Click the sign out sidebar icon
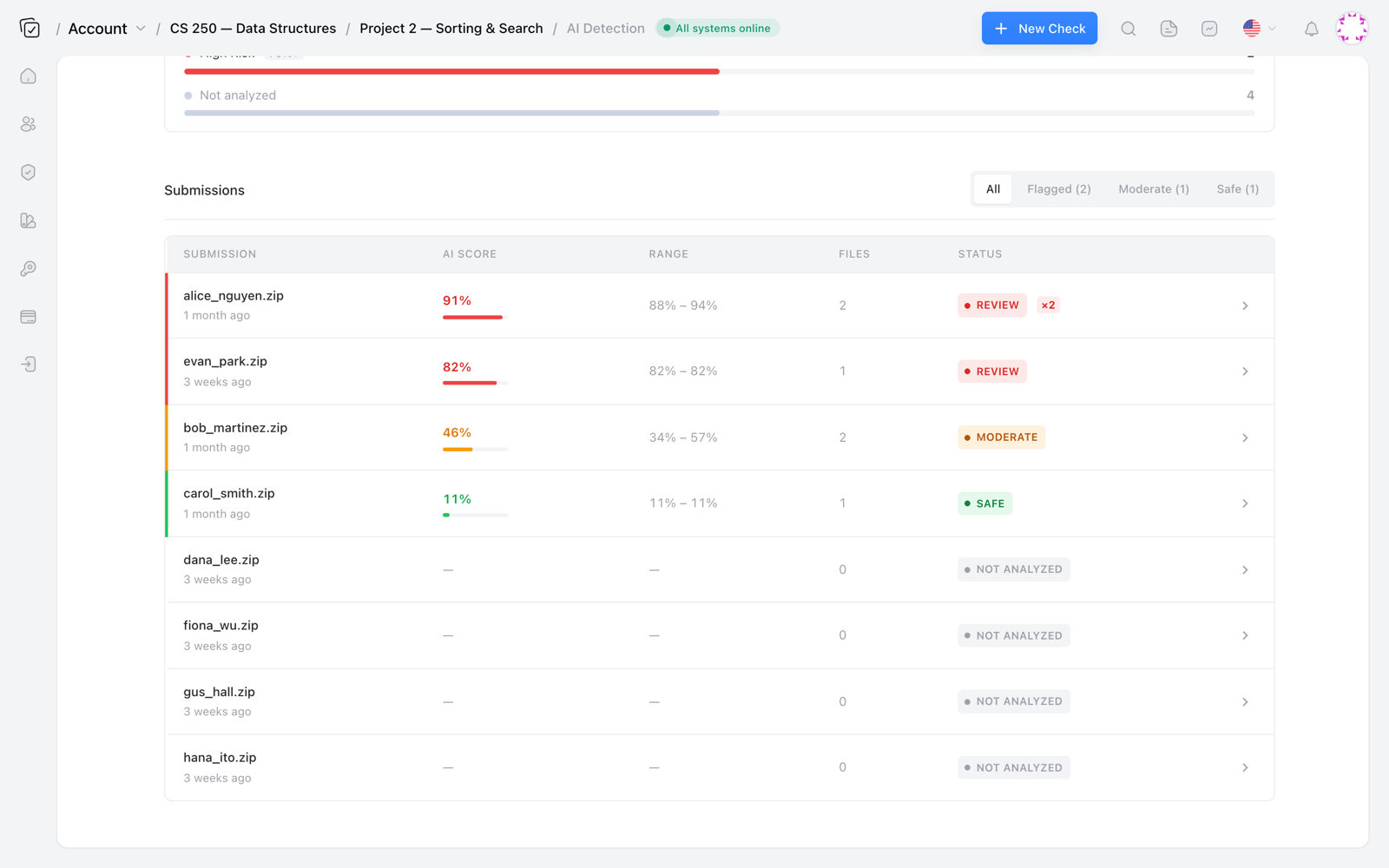Viewport: 1389px width, 868px height. pyautogui.click(x=29, y=365)
